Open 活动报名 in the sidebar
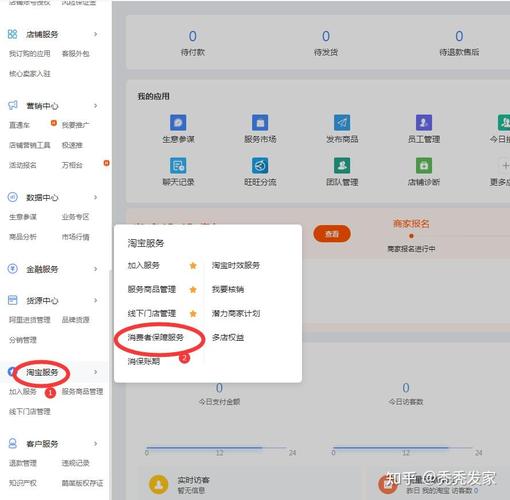Screen dimensions: 510x500 [23, 165]
